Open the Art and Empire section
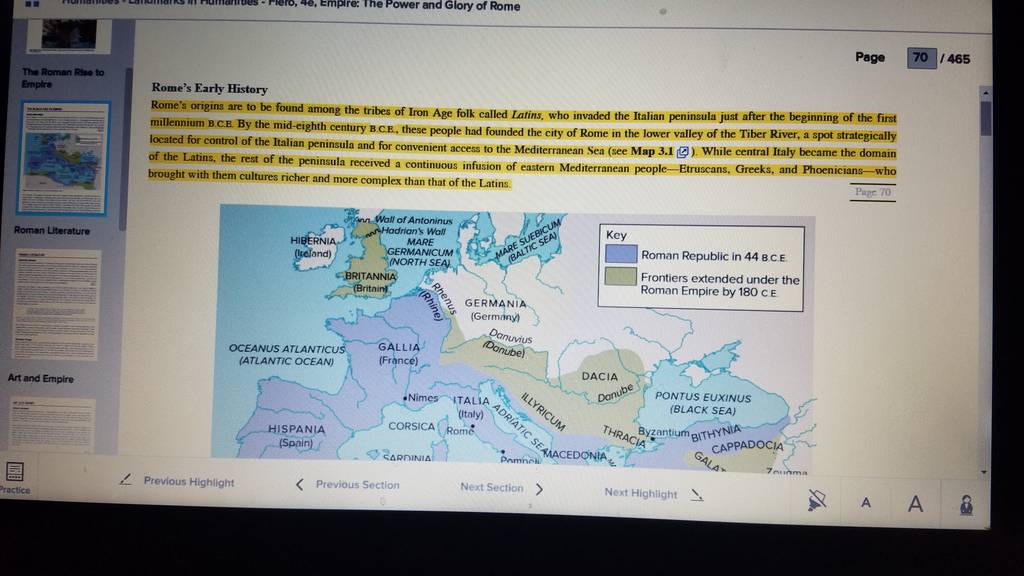Image resolution: width=1024 pixels, height=576 pixels. tap(40, 378)
